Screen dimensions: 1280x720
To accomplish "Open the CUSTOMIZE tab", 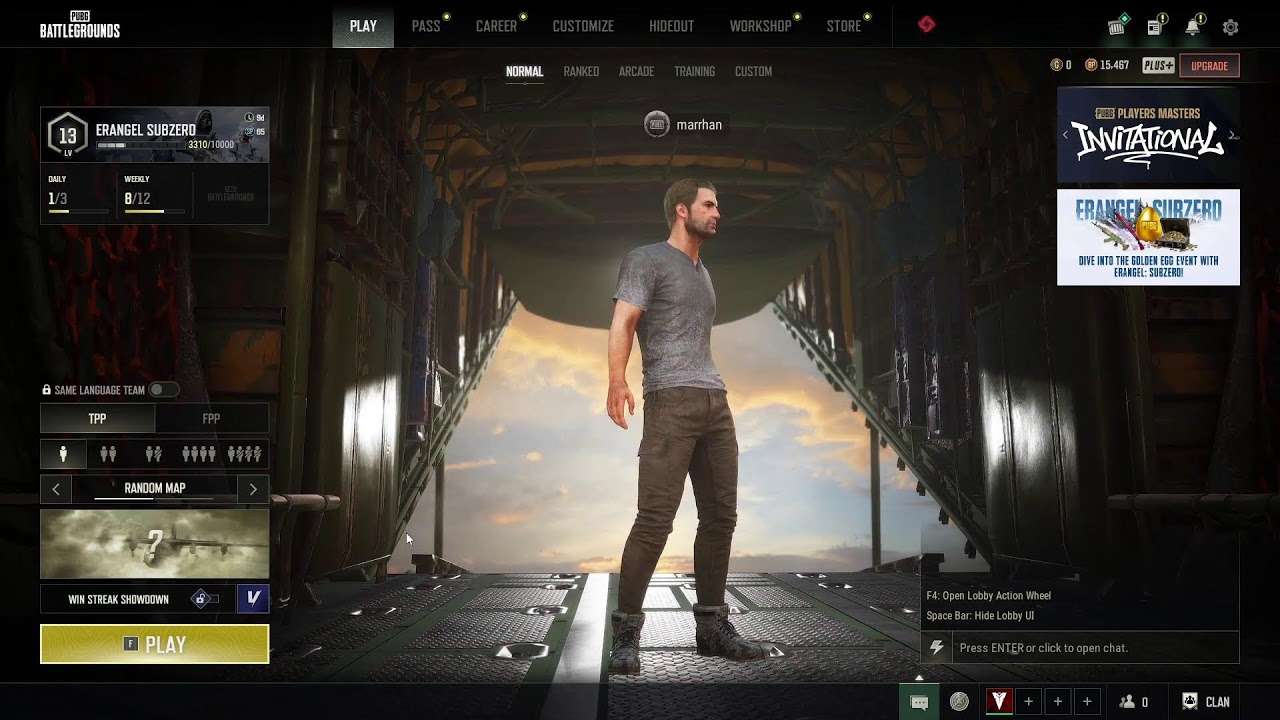I will [x=583, y=26].
